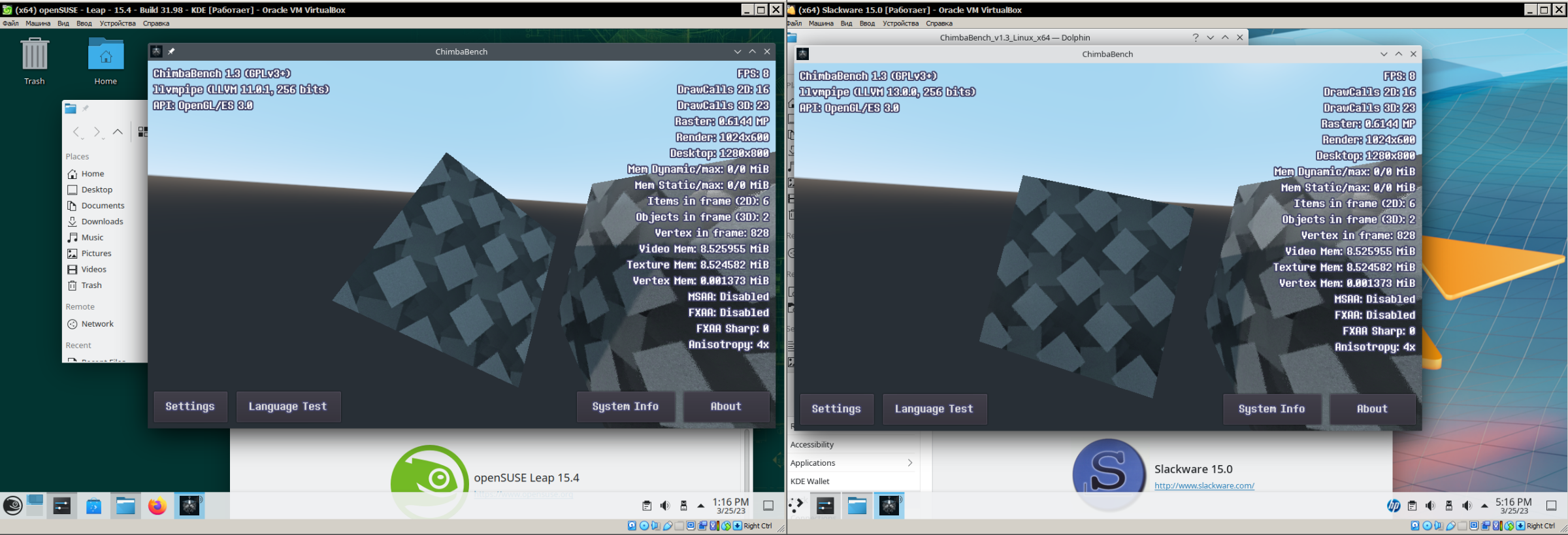Image resolution: width=1568 pixels, height=535 pixels.
Task: Click Settings button in Slackware ChimbaBench
Action: [x=836, y=409]
